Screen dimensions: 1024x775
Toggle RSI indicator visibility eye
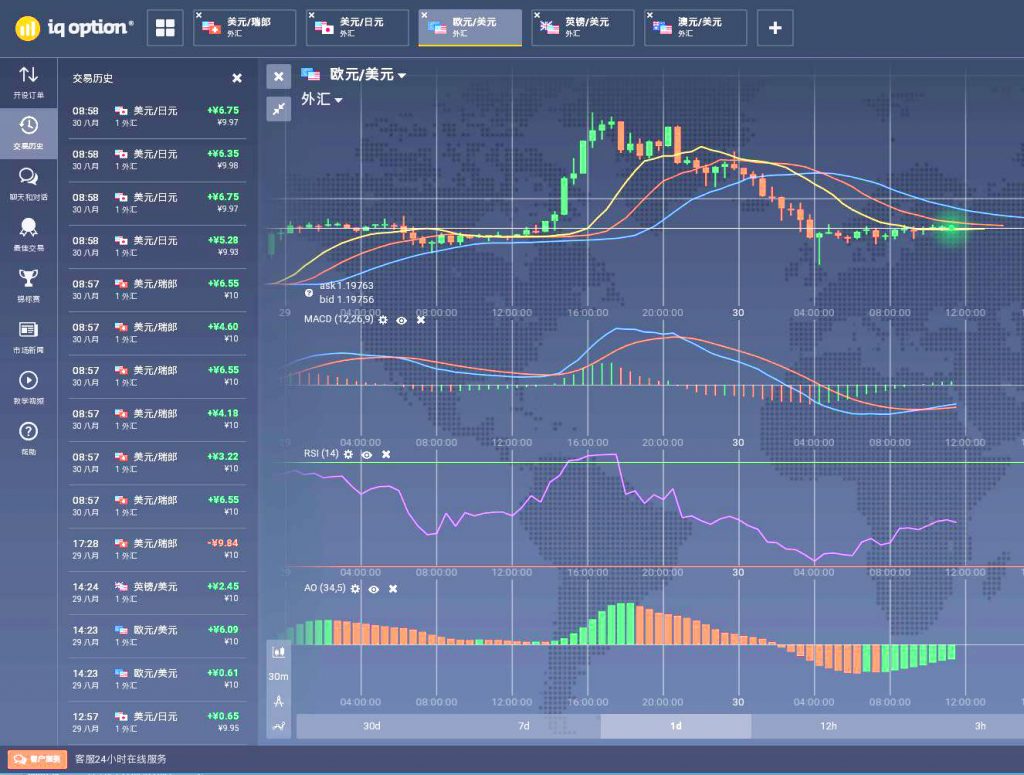(x=367, y=454)
